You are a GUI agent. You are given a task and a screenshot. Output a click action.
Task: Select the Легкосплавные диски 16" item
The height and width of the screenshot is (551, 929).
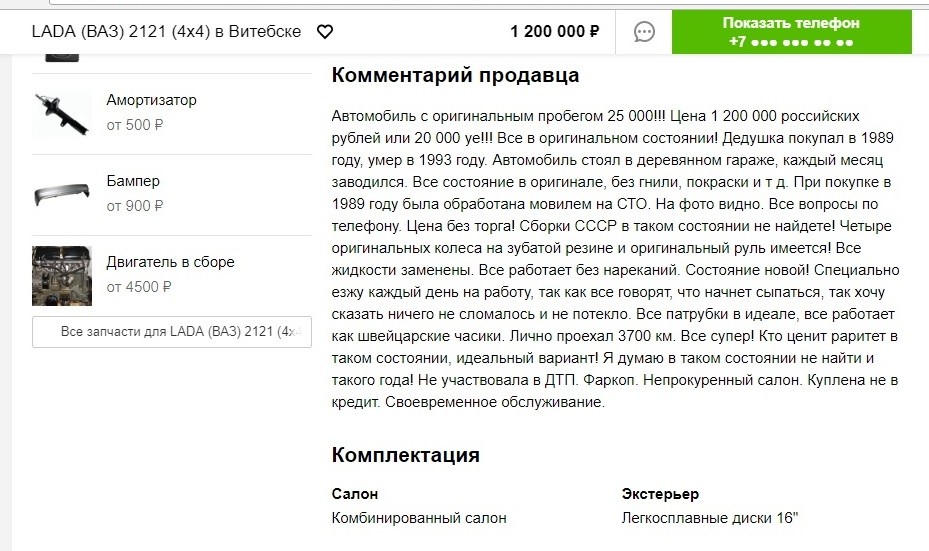710,518
